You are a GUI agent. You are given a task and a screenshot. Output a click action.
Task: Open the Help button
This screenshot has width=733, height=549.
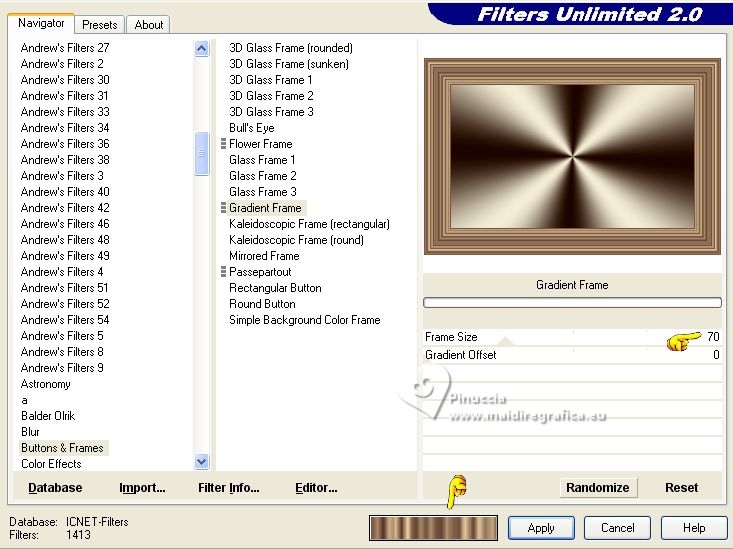(694, 528)
